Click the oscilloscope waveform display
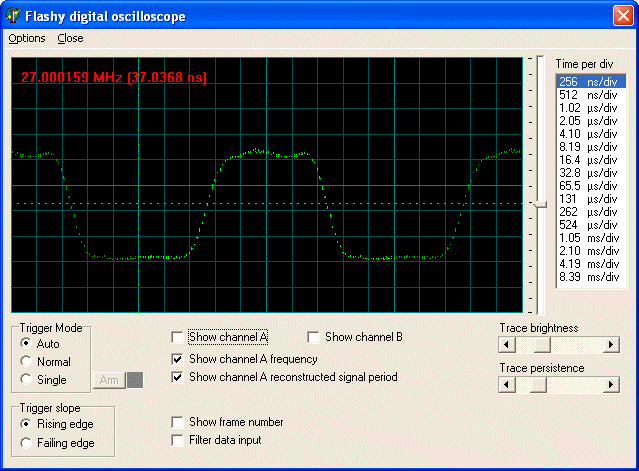Screen dimensions: 639x471 click(x=267, y=185)
